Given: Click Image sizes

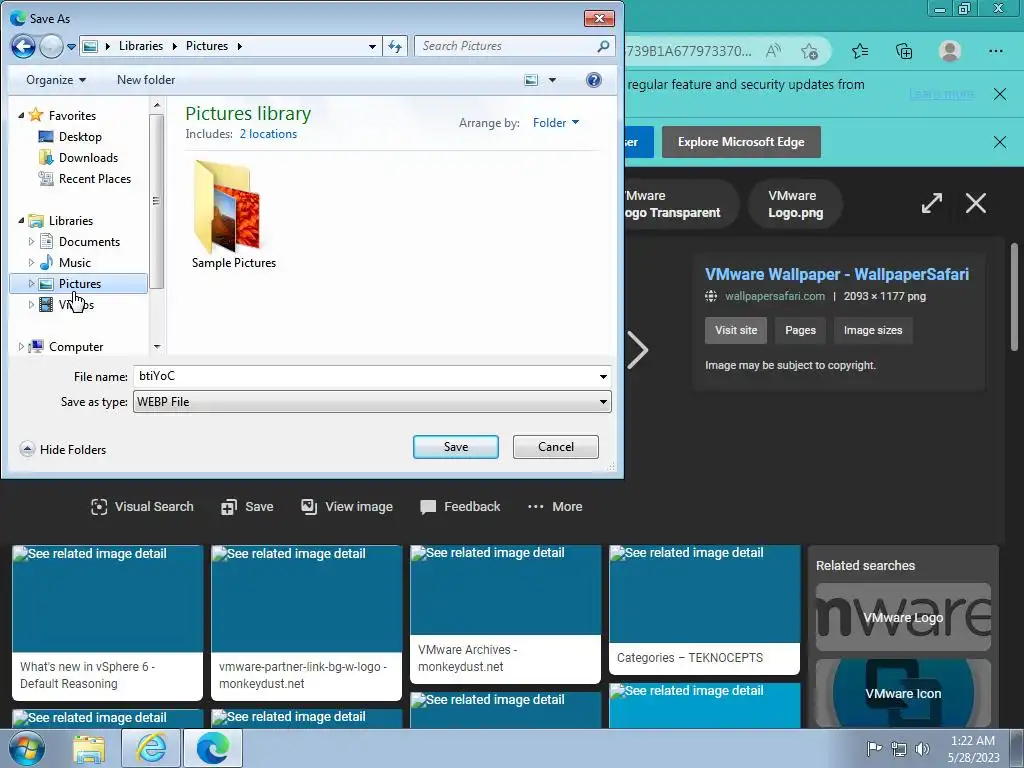Looking at the screenshot, I should (x=872, y=330).
